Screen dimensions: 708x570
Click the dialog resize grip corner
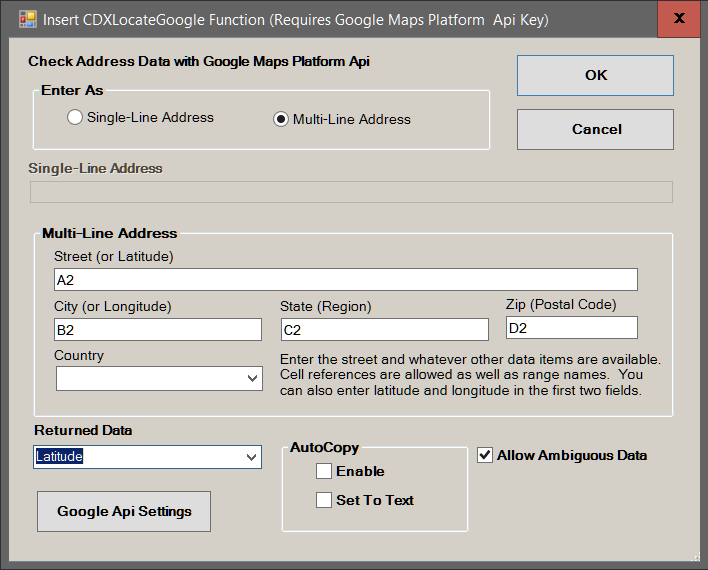tap(696, 557)
